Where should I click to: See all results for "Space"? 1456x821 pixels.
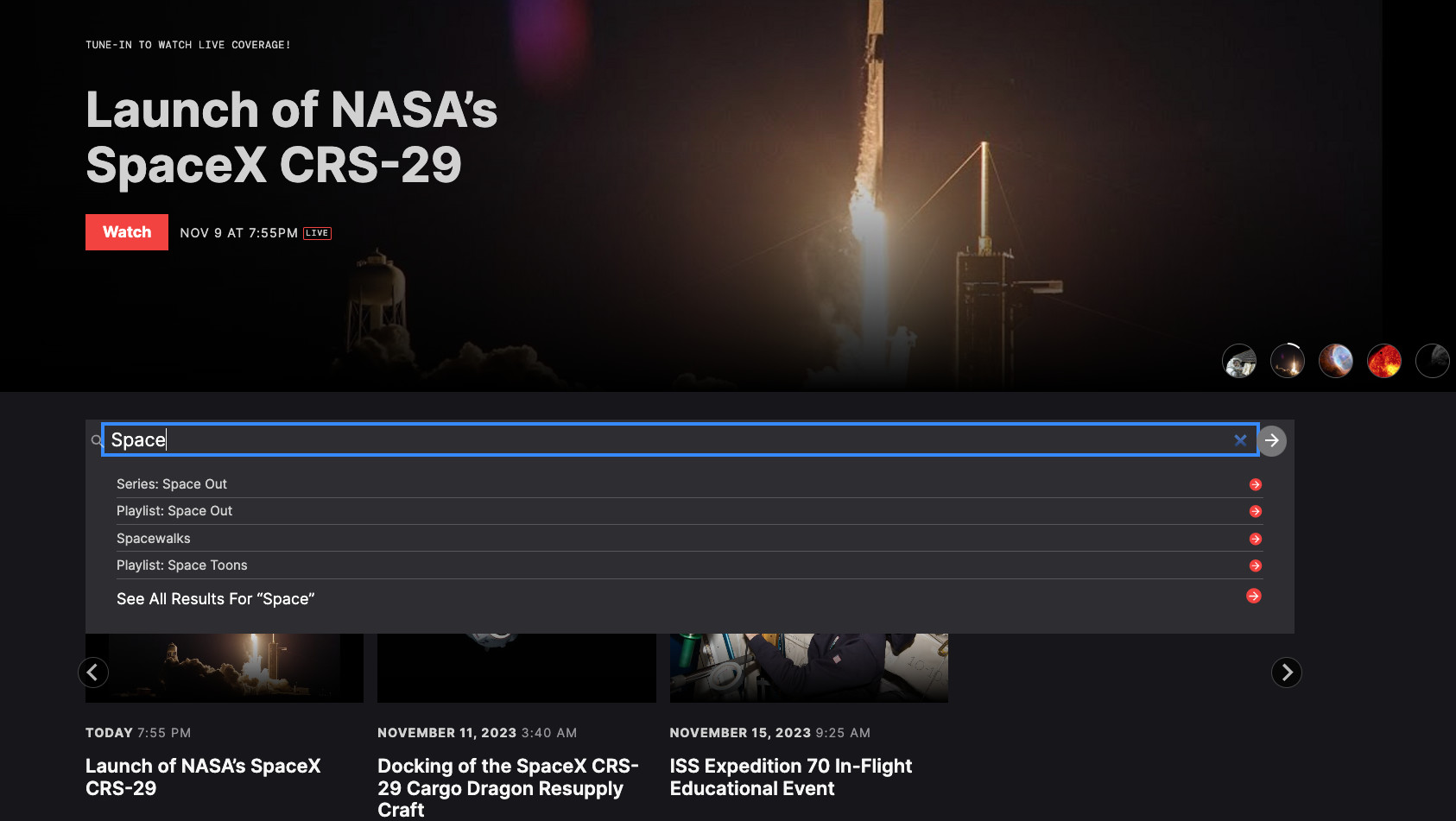[216, 599]
